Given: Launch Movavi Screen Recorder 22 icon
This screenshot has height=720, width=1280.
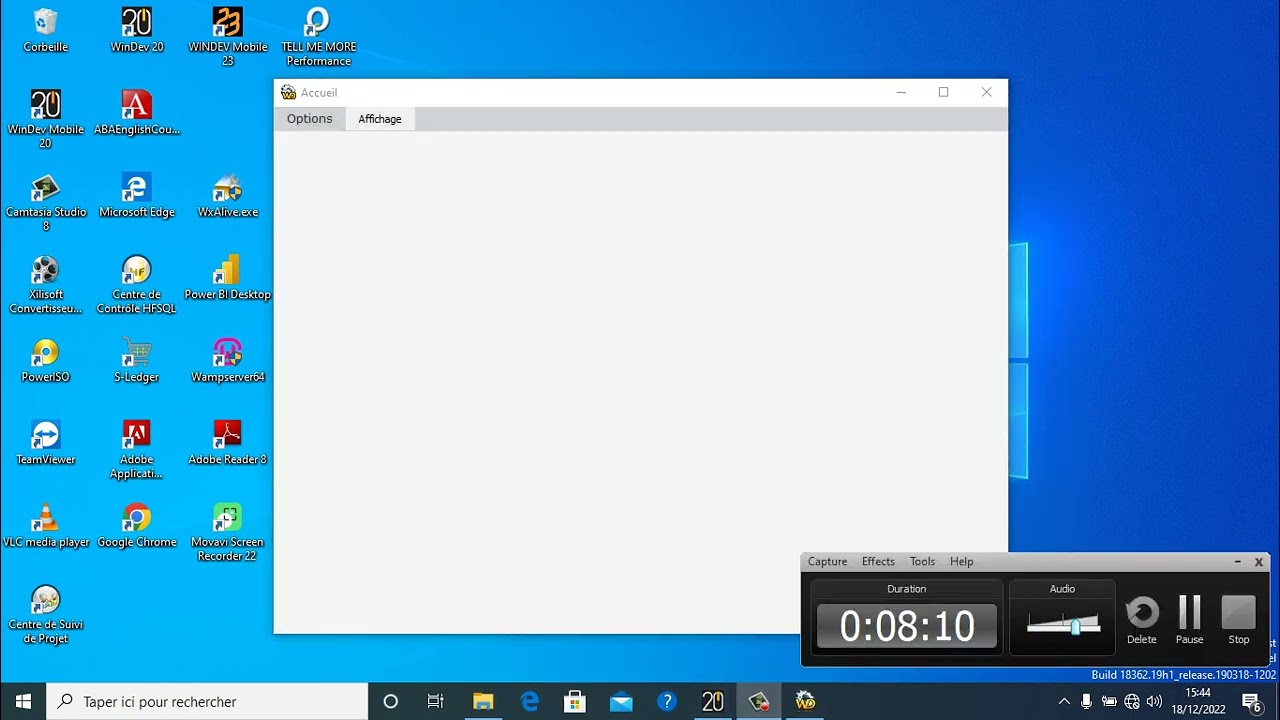Looking at the screenshot, I should (x=228, y=532).
